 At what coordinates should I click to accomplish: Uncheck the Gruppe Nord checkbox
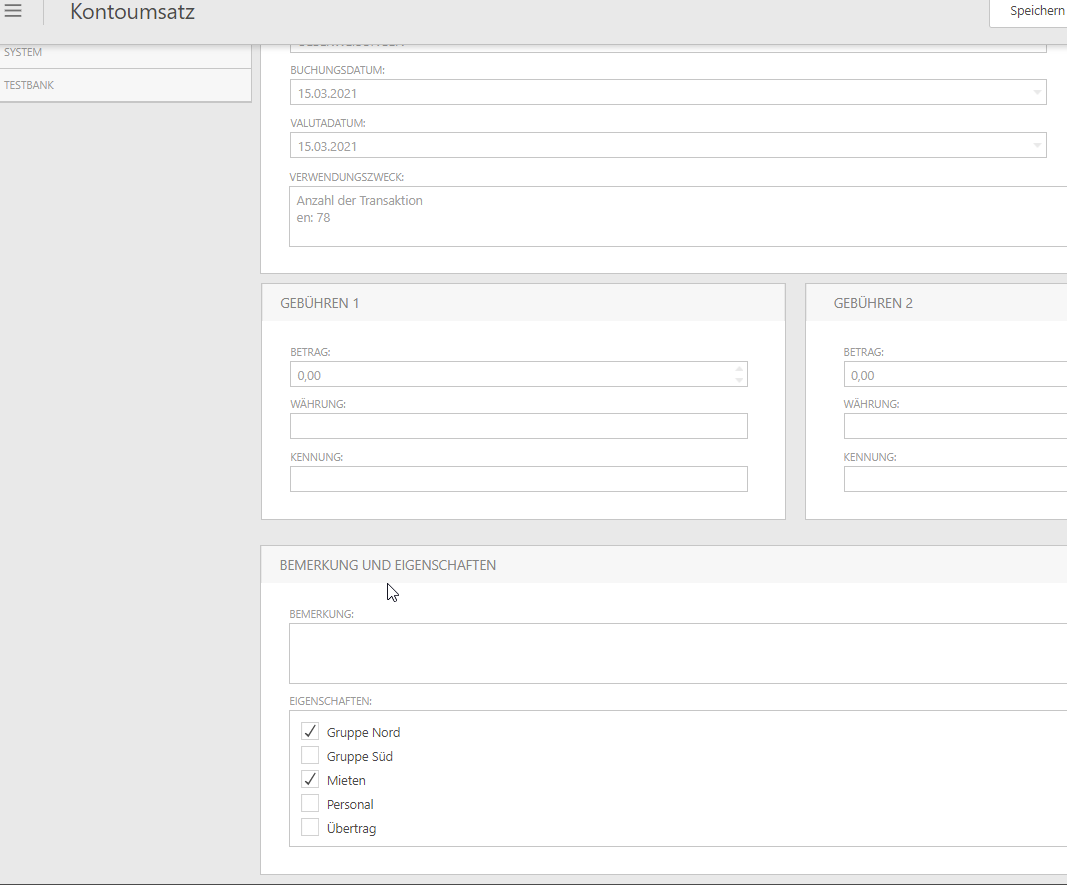[x=310, y=732]
